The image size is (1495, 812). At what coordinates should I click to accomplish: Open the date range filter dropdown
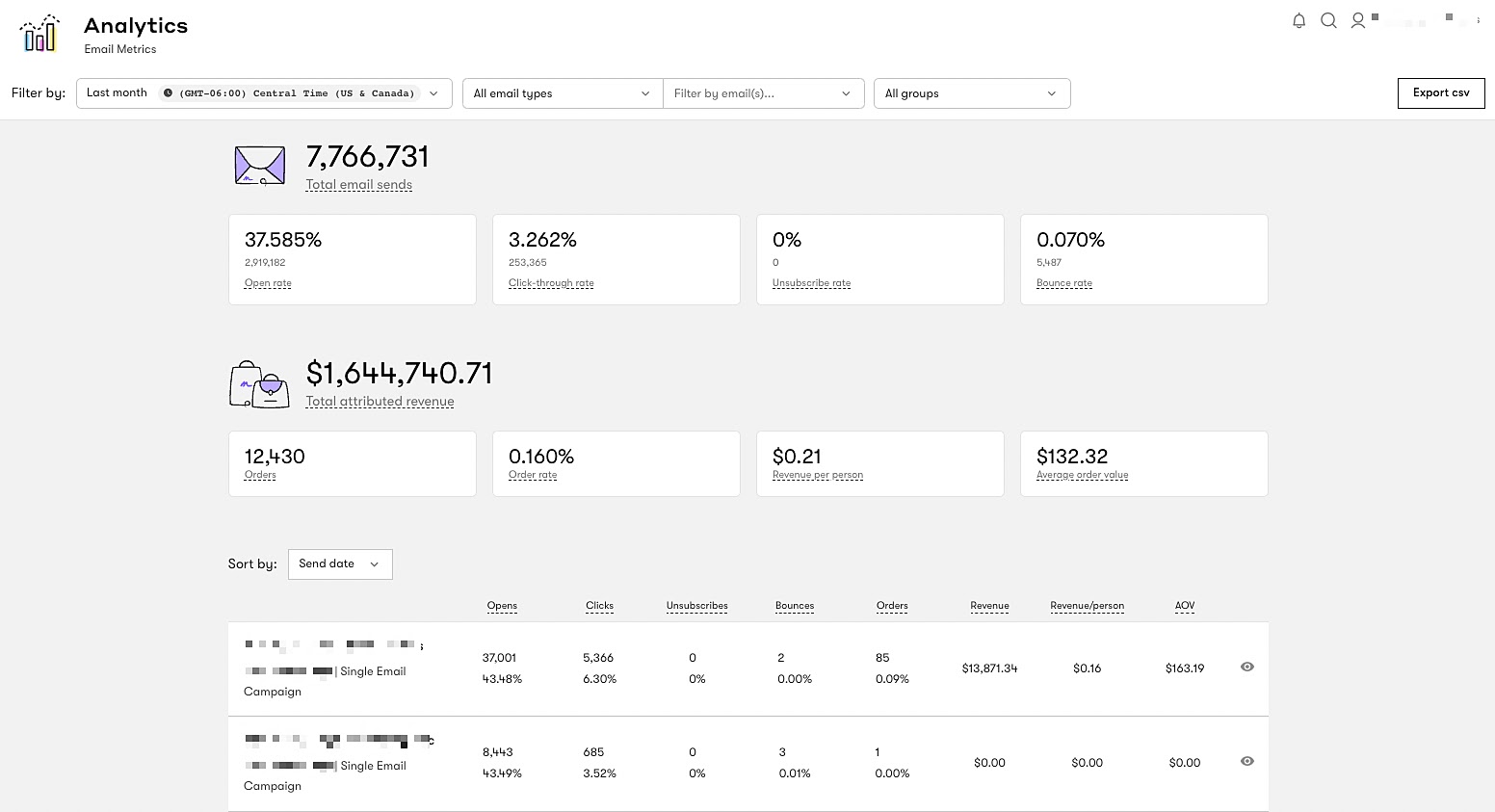(x=265, y=92)
